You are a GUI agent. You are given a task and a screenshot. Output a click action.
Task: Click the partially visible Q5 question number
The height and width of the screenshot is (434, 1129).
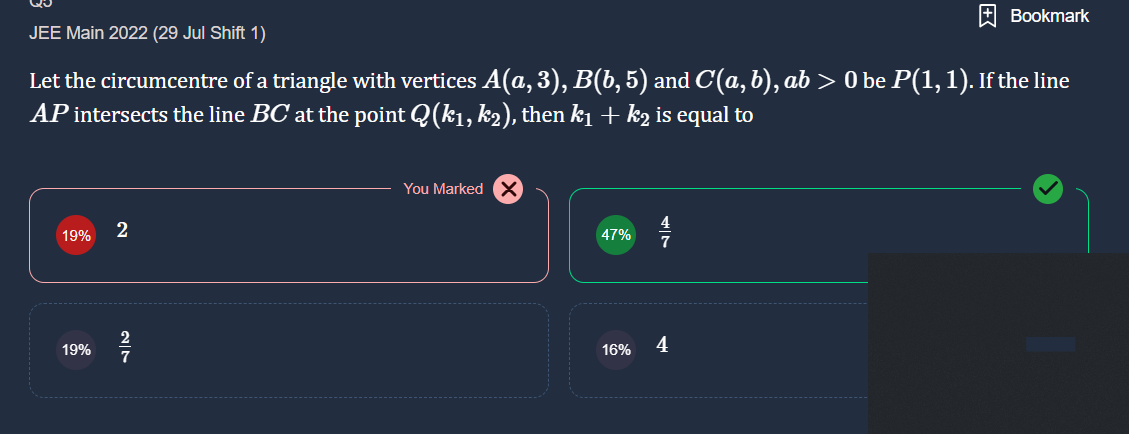click(x=40, y=3)
